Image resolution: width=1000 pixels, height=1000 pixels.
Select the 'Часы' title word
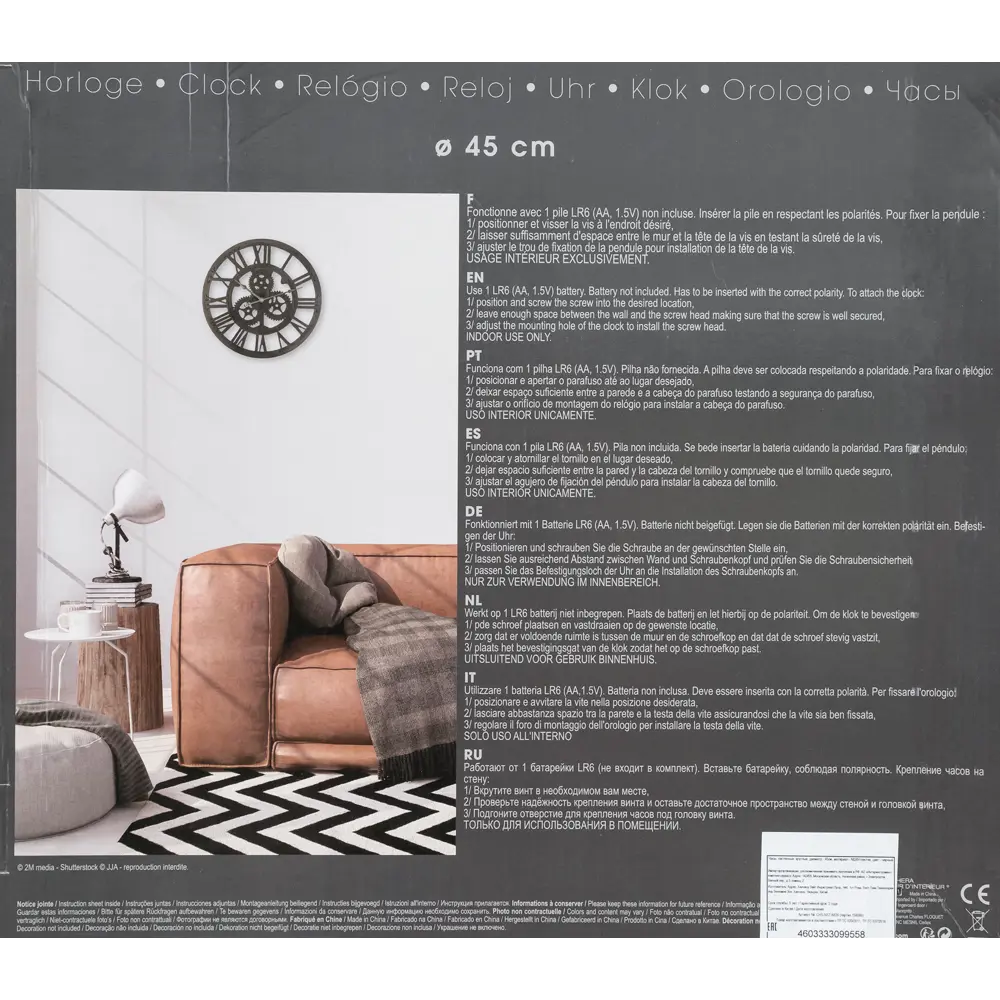[x=922, y=90]
